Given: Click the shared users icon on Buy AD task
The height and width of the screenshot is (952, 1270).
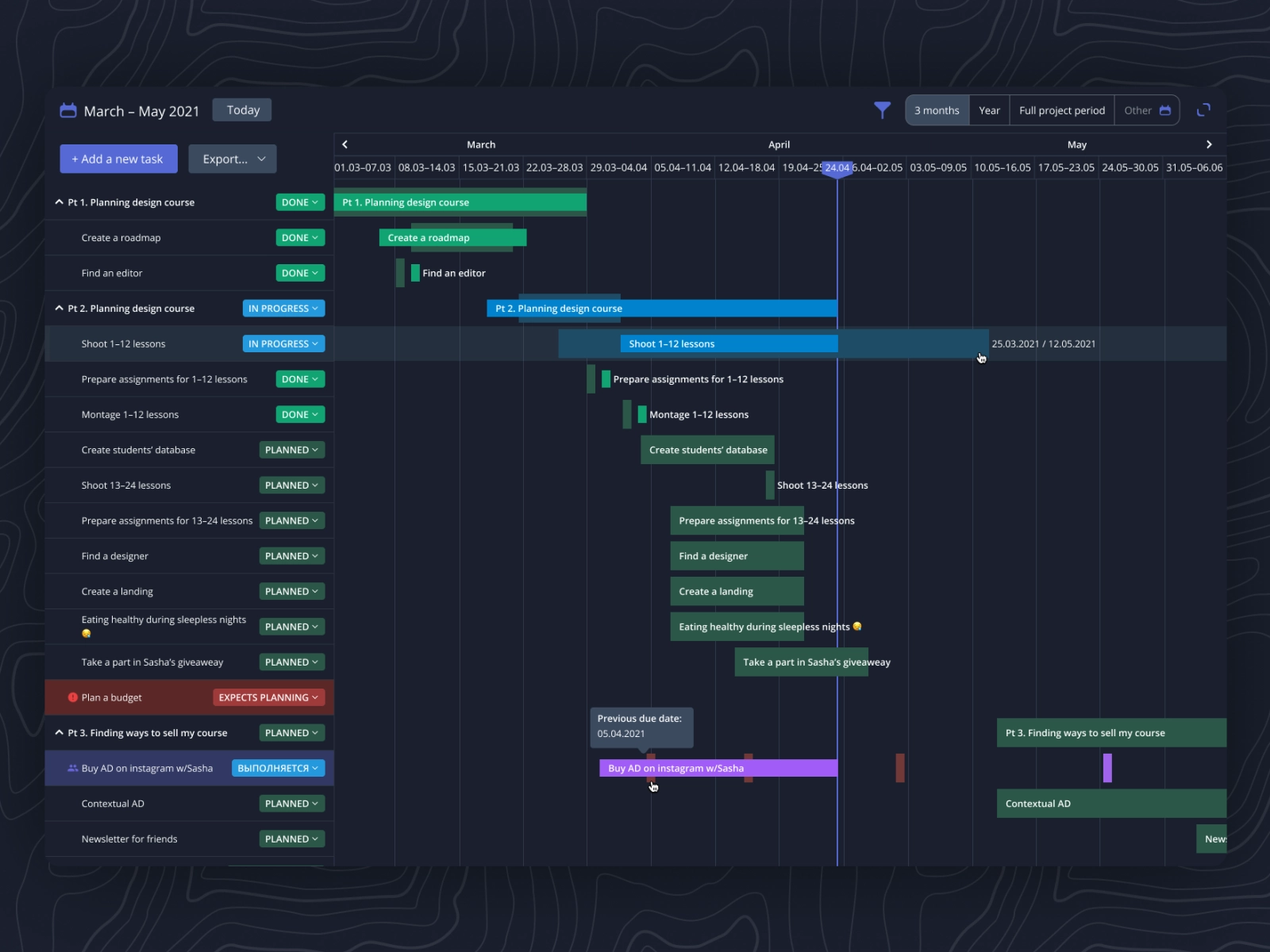Looking at the screenshot, I should pos(73,768).
